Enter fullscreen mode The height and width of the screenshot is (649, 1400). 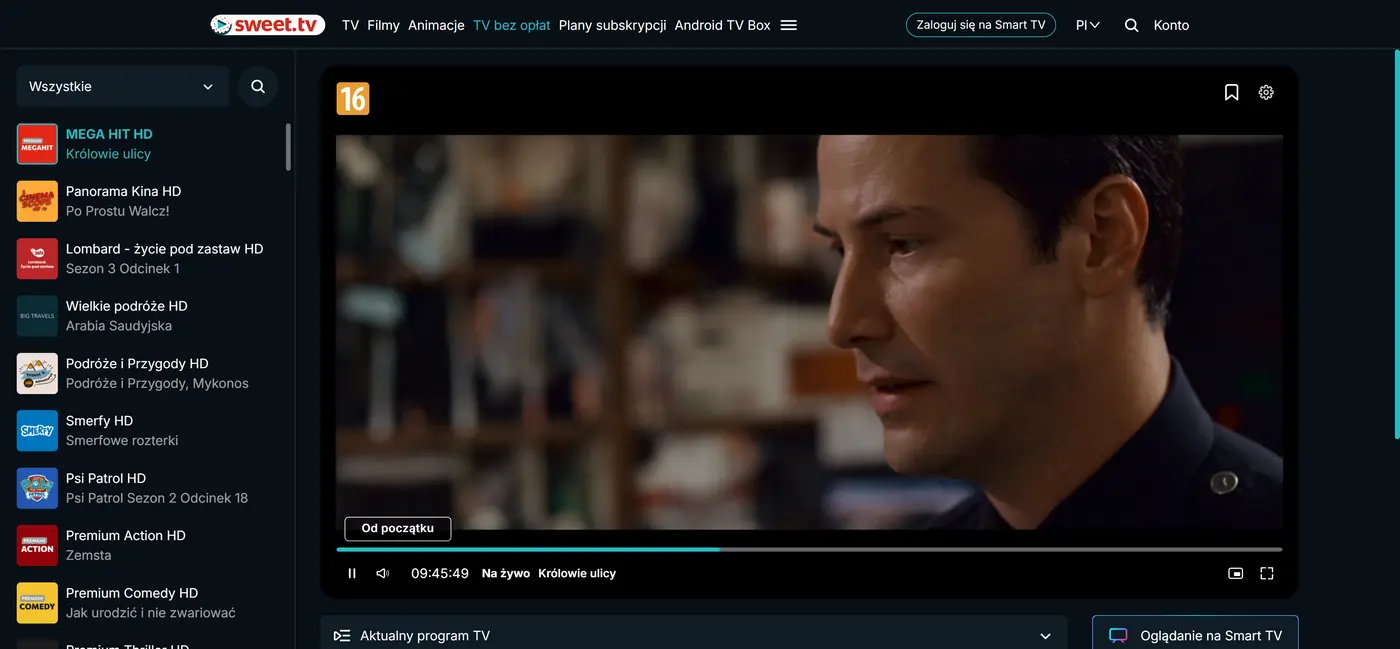[1267, 573]
